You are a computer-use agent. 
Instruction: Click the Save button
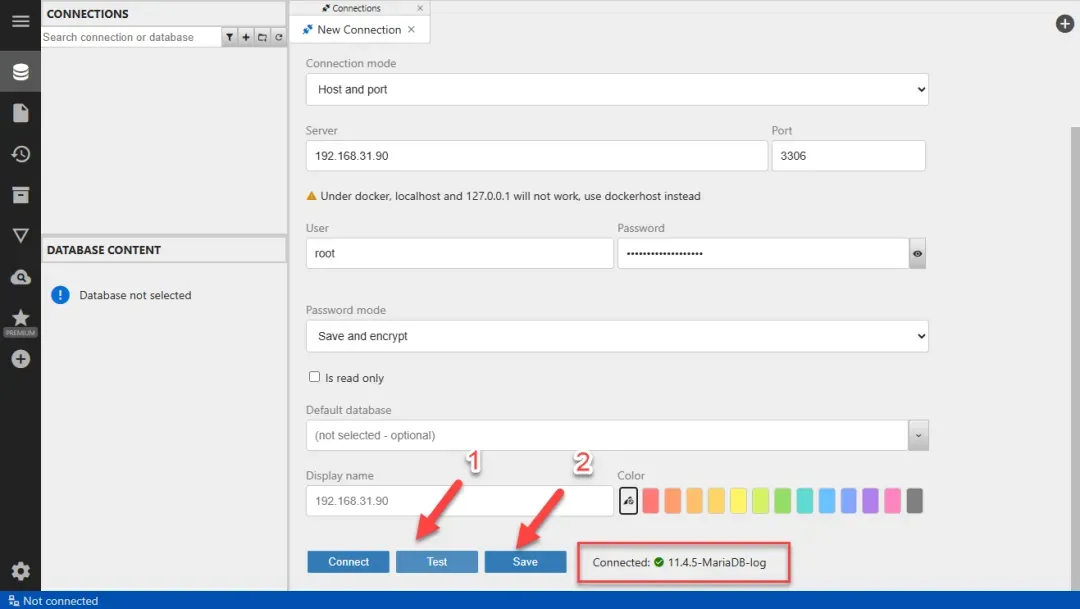pyautogui.click(x=525, y=562)
